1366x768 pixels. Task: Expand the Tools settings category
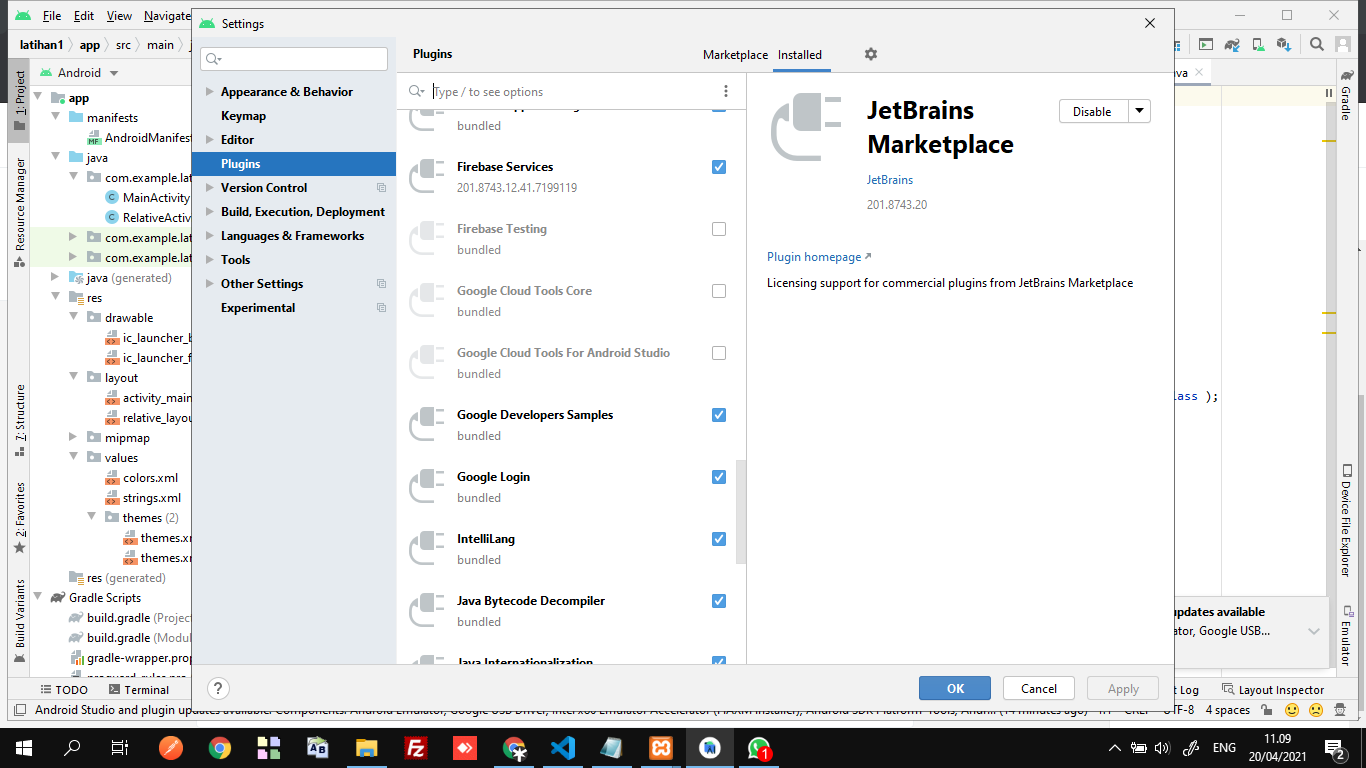click(209, 259)
